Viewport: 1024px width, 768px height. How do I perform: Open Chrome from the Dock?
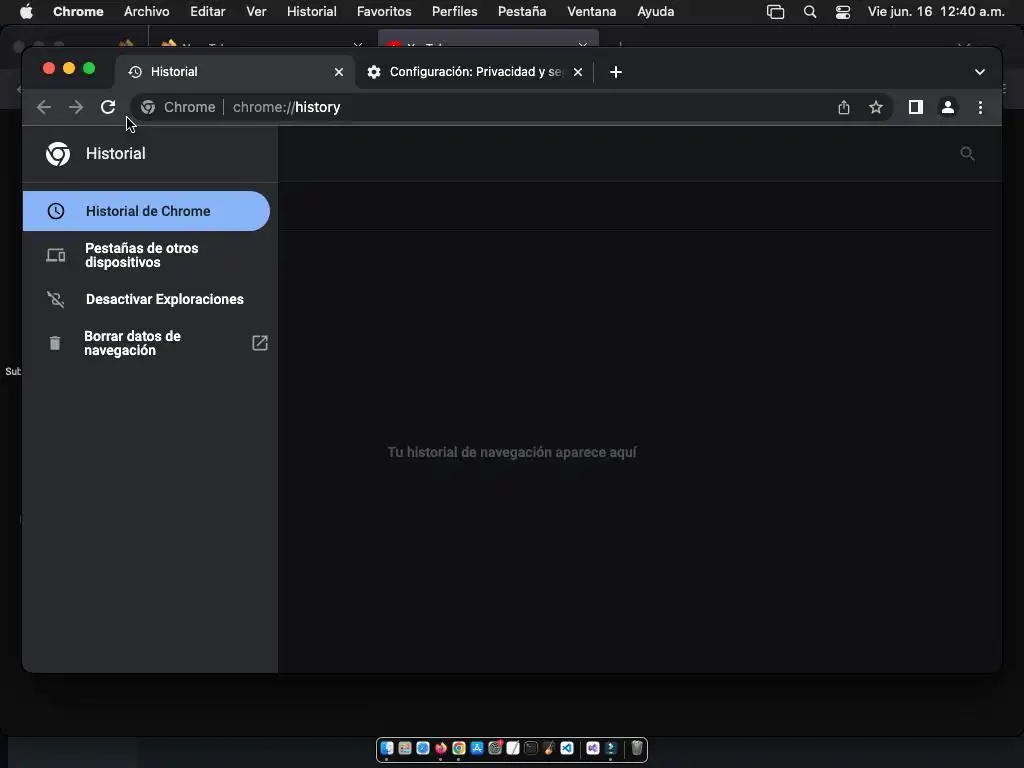pyautogui.click(x=459, y=748)
